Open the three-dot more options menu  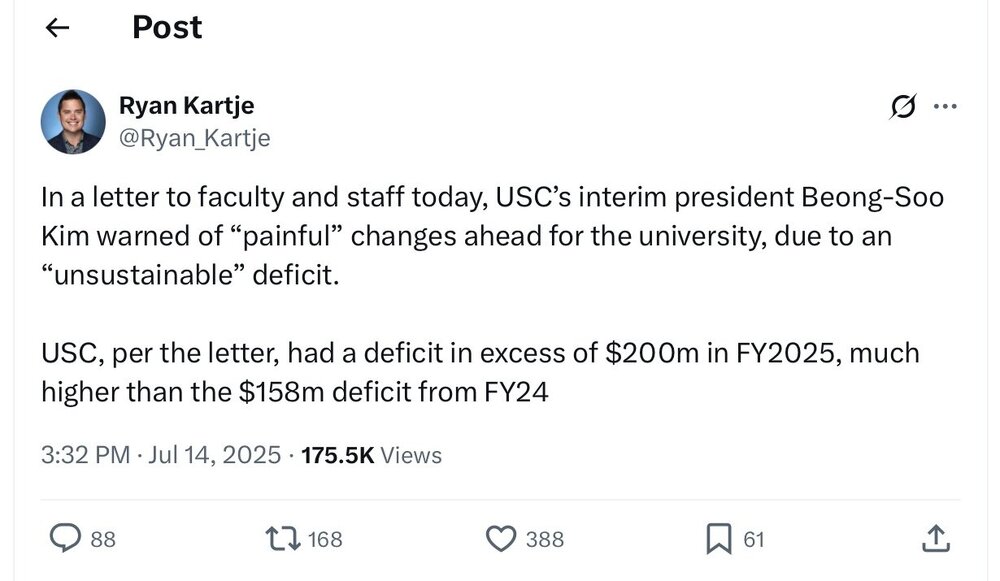click(944, 107)
